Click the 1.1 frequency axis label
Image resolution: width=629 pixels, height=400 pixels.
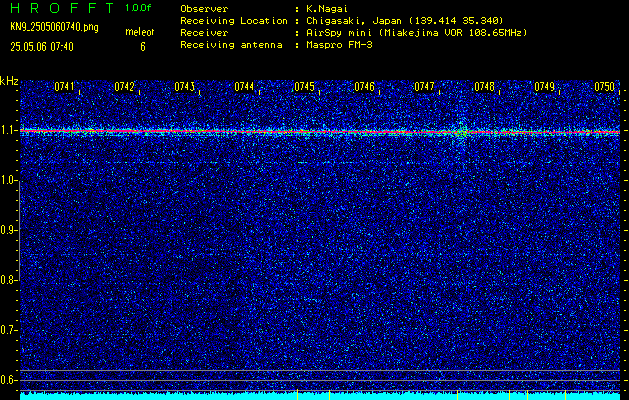coord(8,130)
